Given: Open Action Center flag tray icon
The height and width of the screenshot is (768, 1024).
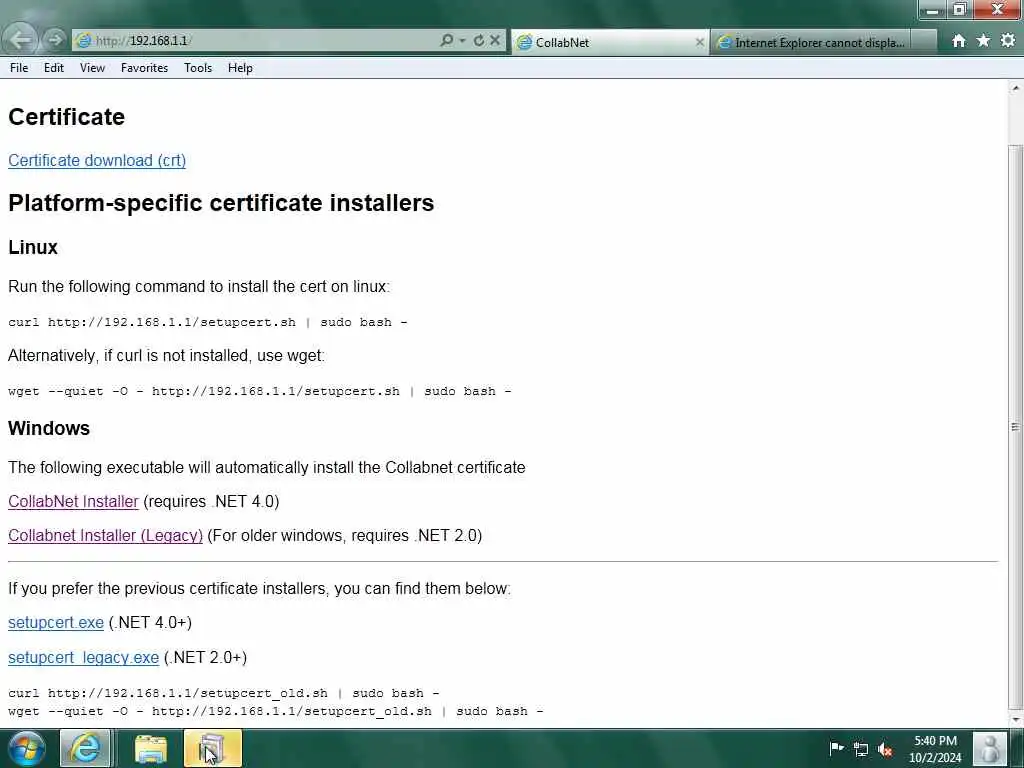Looking at the screenshot, I should [x=836, y=748].
